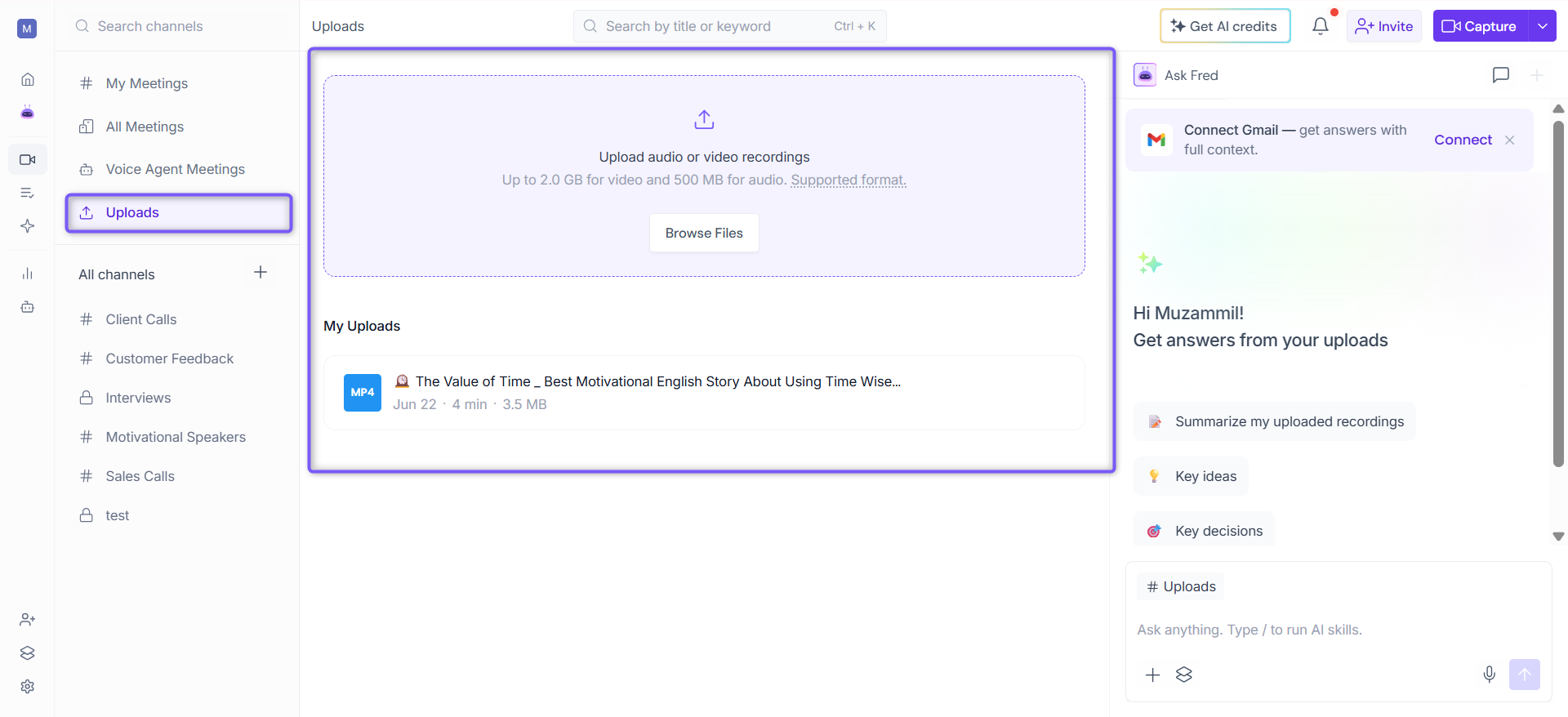Viewport: 1568px width, 717px height.
Task: Open the layers stack icon in left rail
Action: tap(28, 653)
